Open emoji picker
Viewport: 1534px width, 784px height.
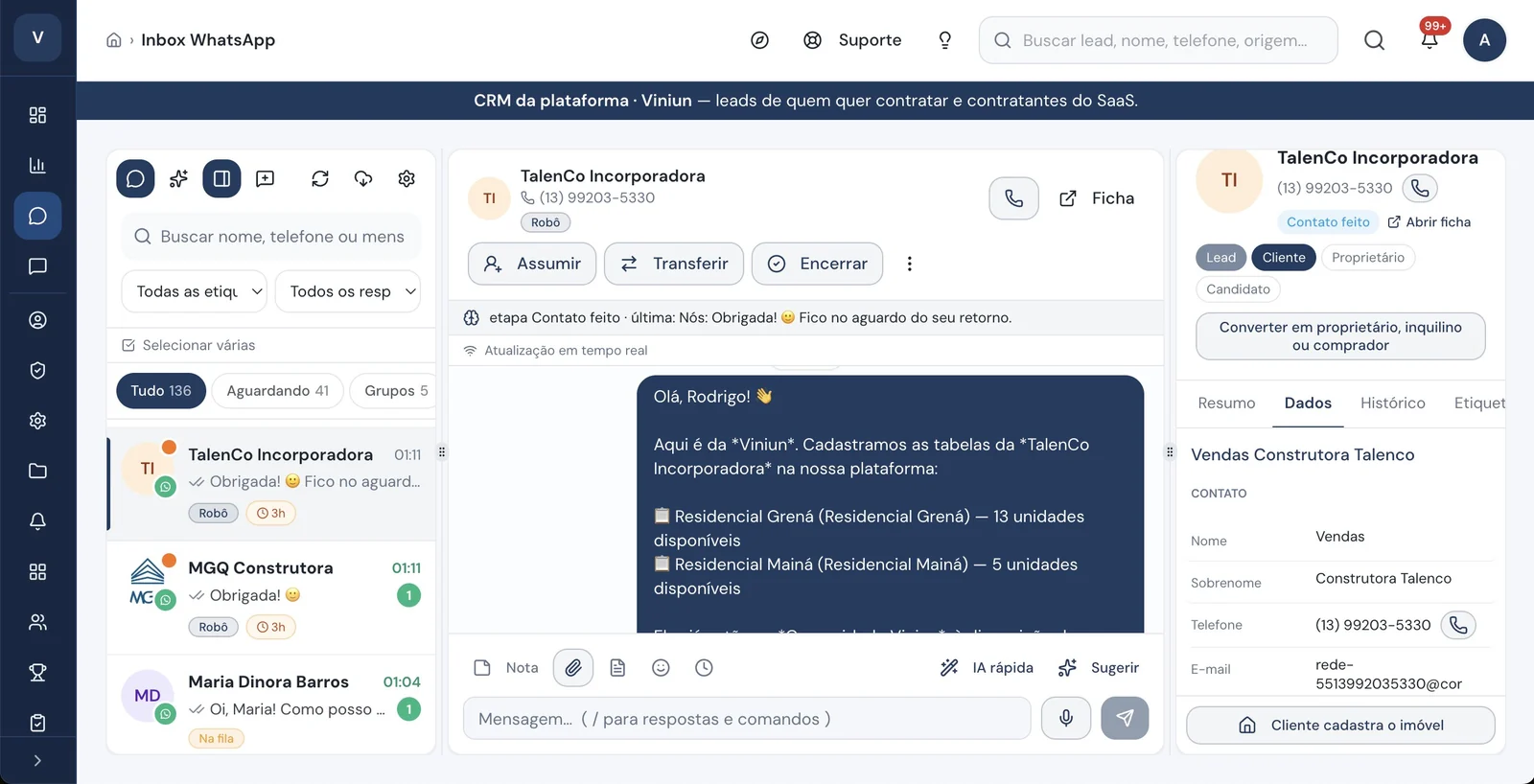pos(661,668)
